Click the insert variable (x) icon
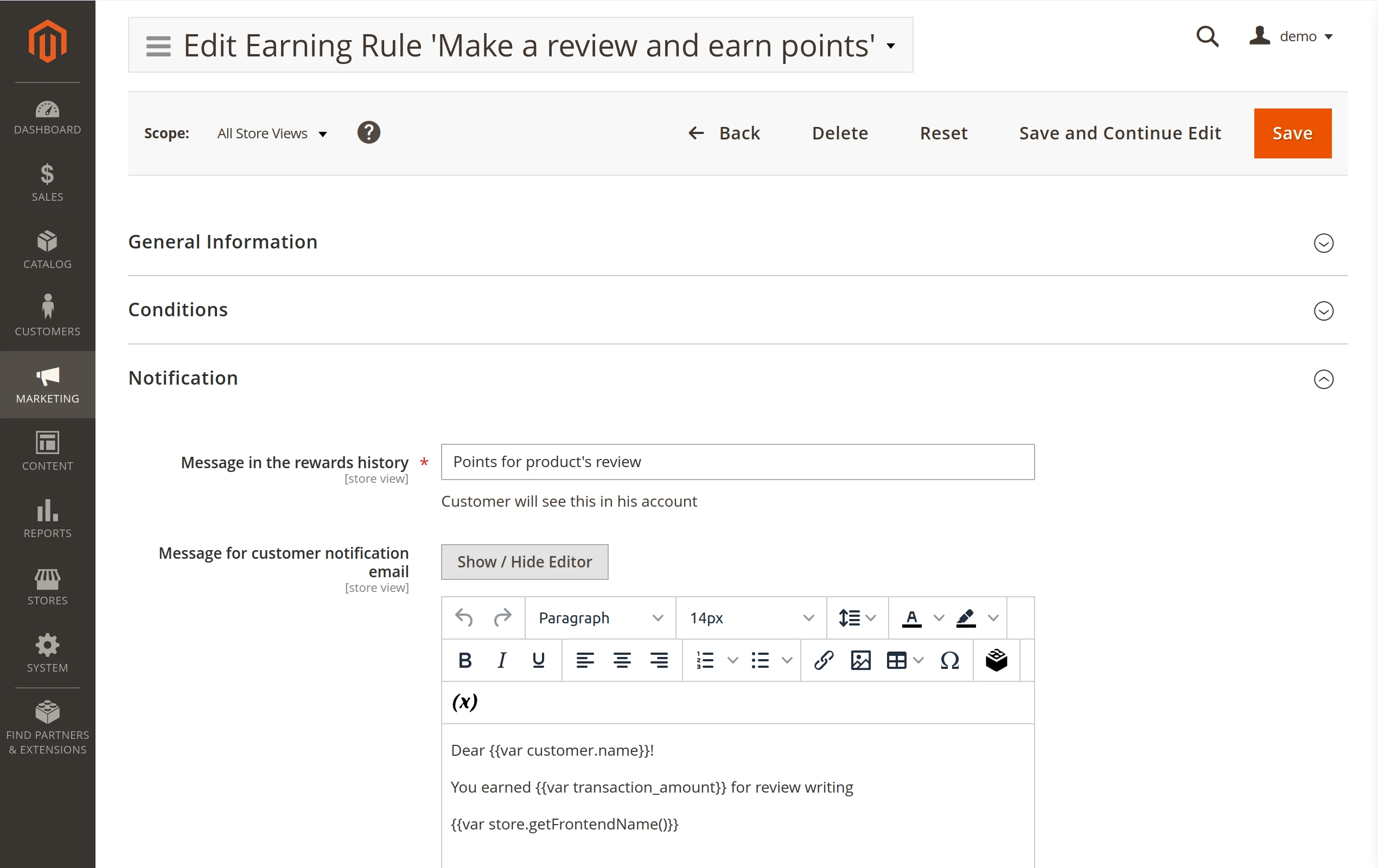 [x=465, y=703]
